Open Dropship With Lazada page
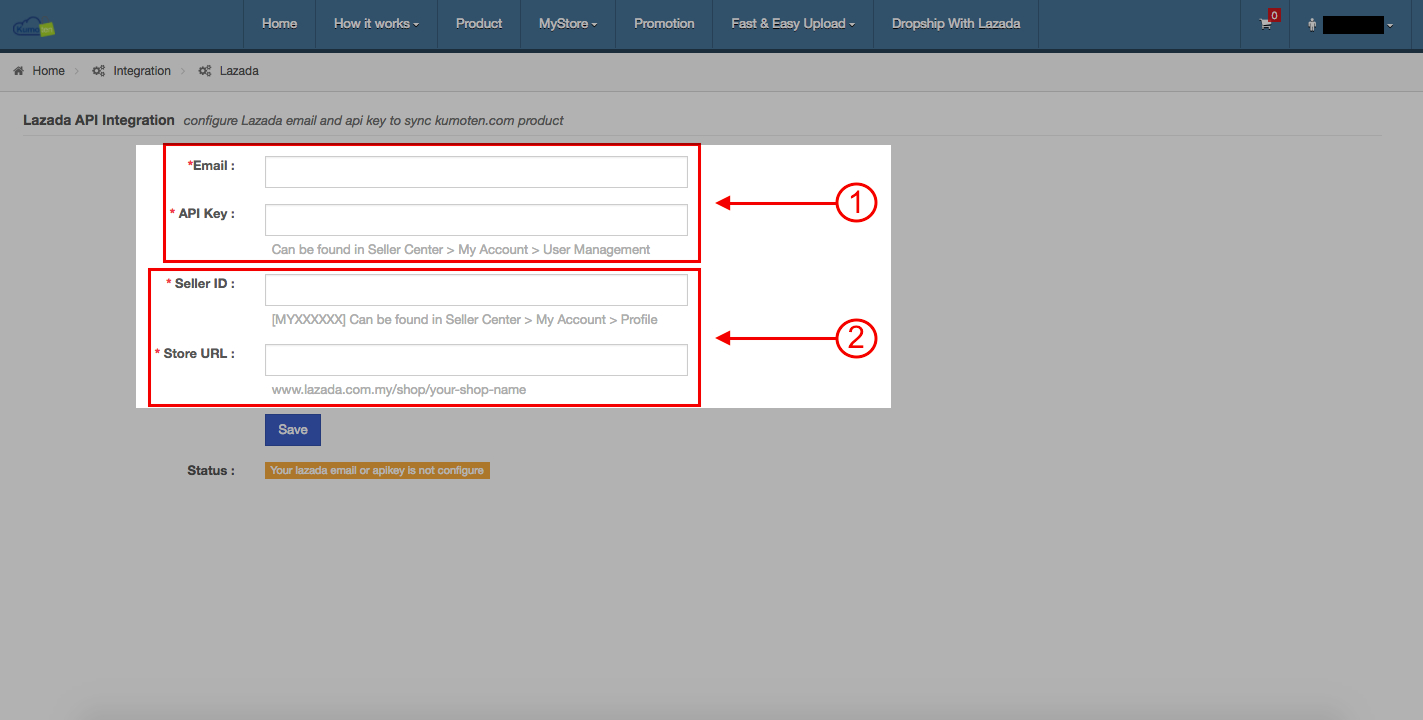The image size is (1423, 720). [x=956, y=24]
